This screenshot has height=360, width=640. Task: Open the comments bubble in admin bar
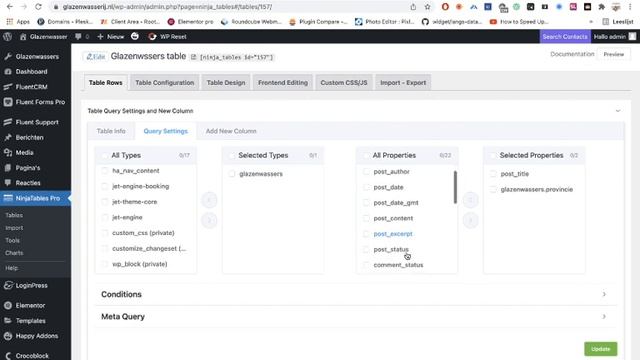(x=82, y=36)
